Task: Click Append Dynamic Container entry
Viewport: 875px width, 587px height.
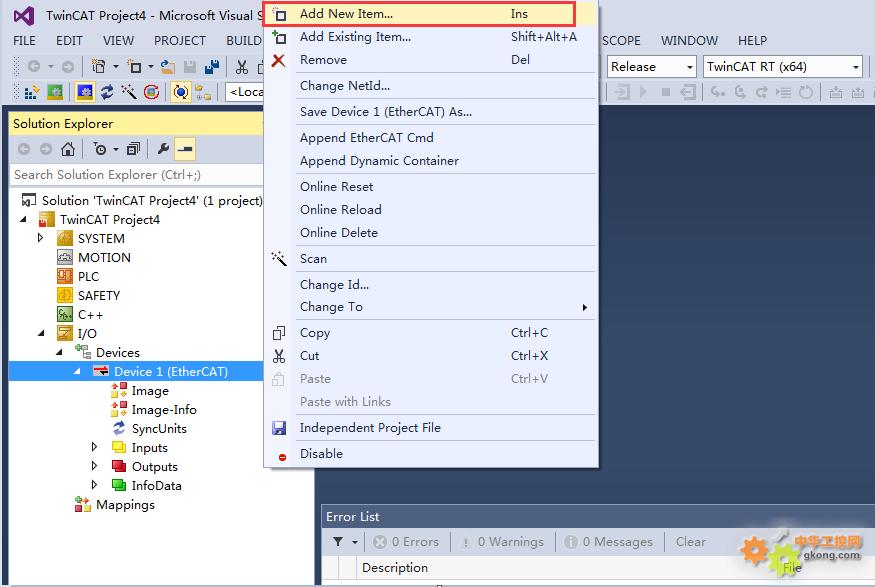Action: tap(431, 161)
